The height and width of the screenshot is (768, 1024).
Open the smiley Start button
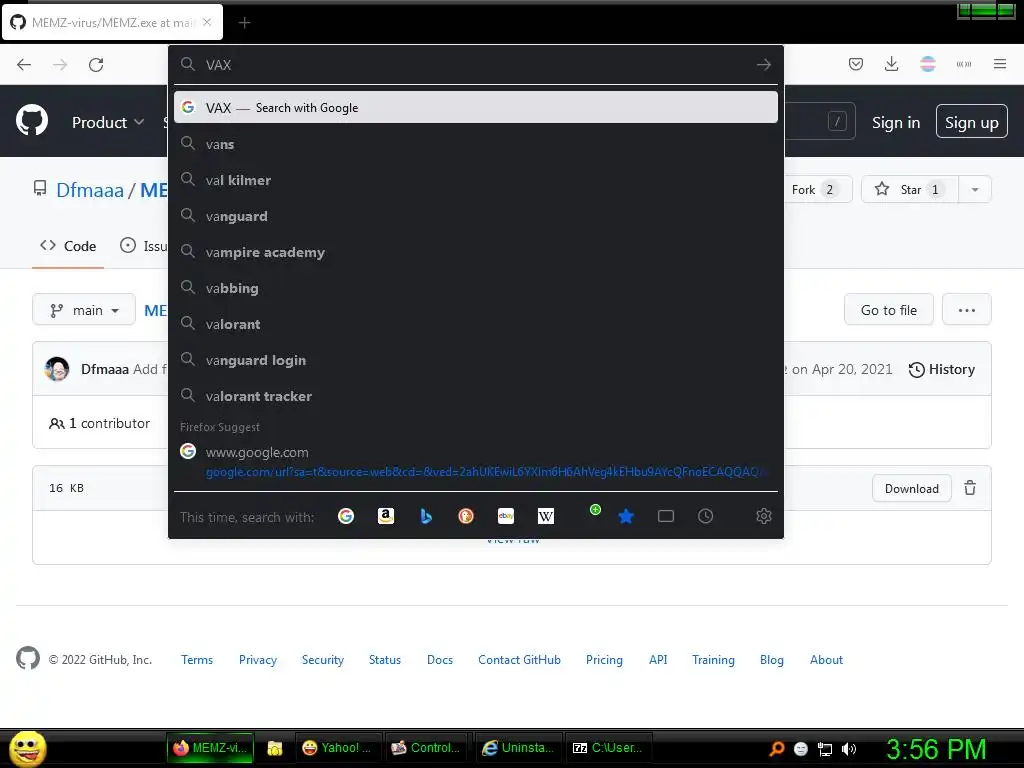click(x=27, y=748)
